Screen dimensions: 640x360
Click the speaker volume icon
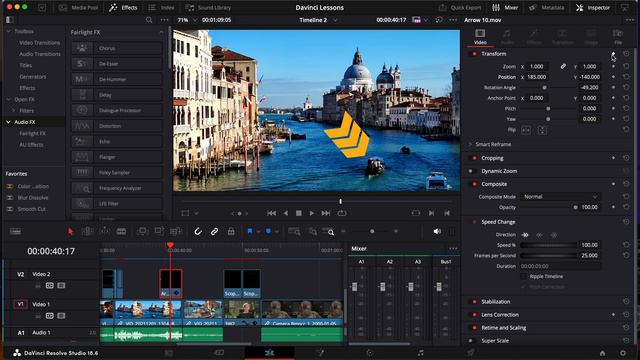tap(437, 231)
